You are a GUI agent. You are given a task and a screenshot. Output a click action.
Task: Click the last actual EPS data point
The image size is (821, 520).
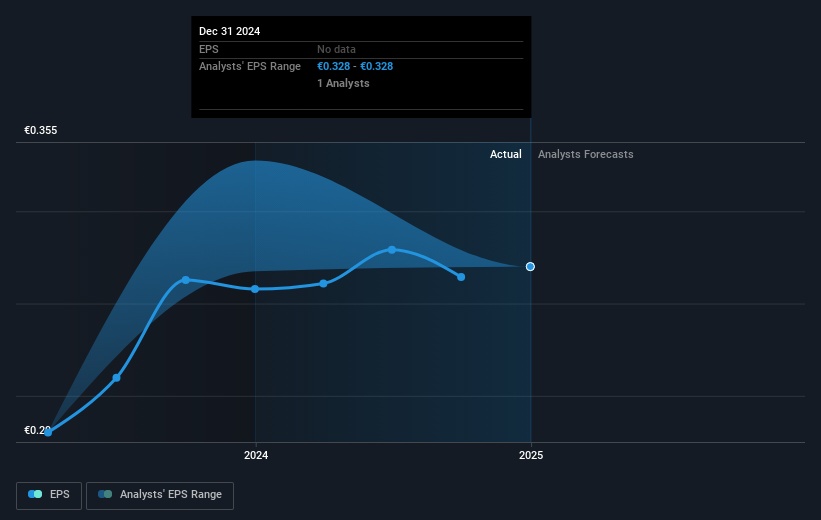click(461, 277)
